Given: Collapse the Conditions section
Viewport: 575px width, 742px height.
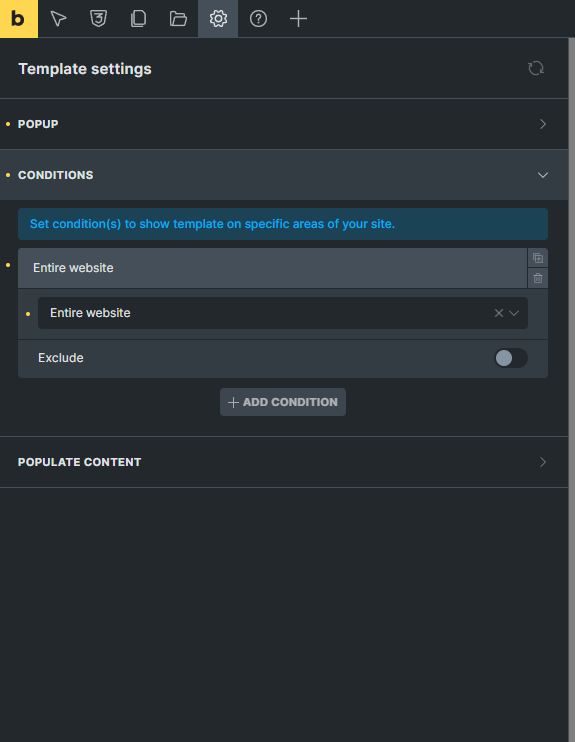Looking at the screenshot, I should pyautogui.click(x=284, y=175).
